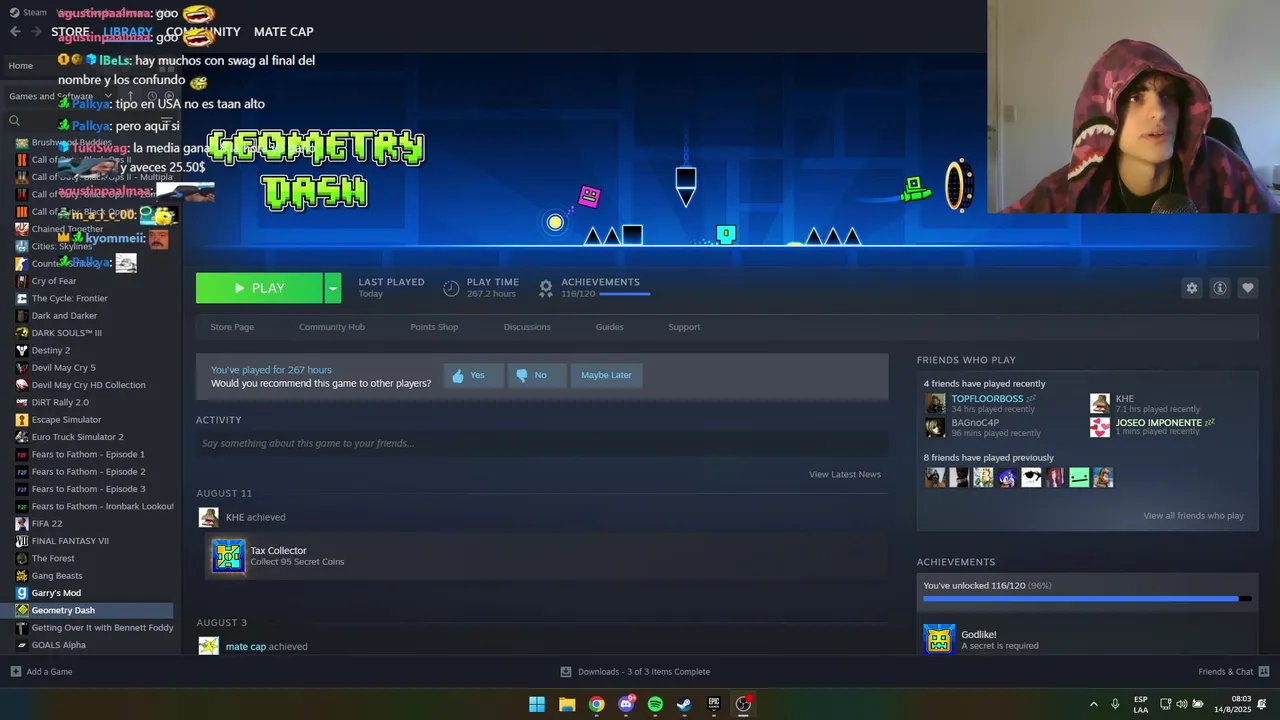Expand the Play button dropdown arrow
Screen dimensions: 1280x720
point(332,288)
